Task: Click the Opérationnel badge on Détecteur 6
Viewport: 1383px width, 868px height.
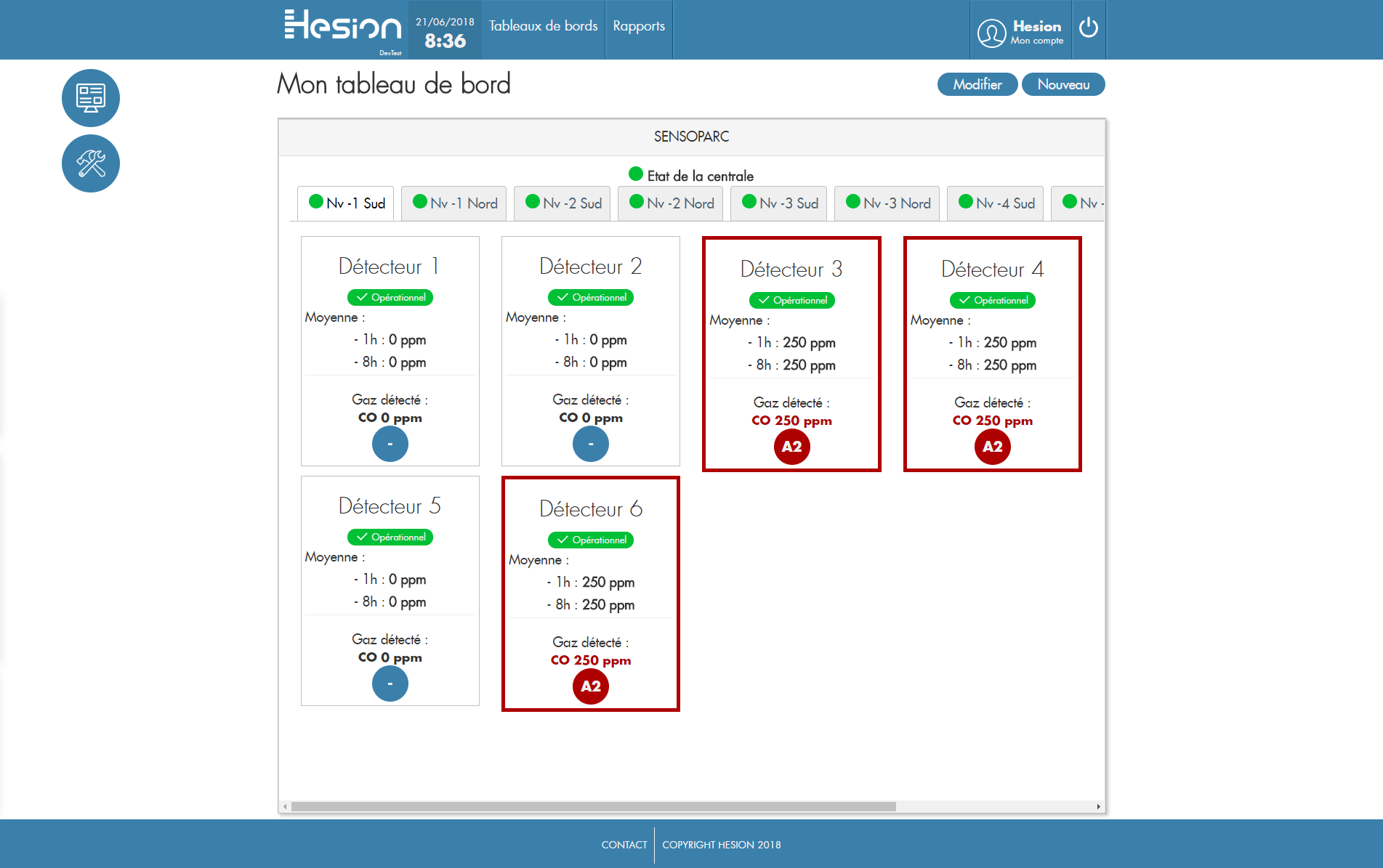Action: point(591,540)
